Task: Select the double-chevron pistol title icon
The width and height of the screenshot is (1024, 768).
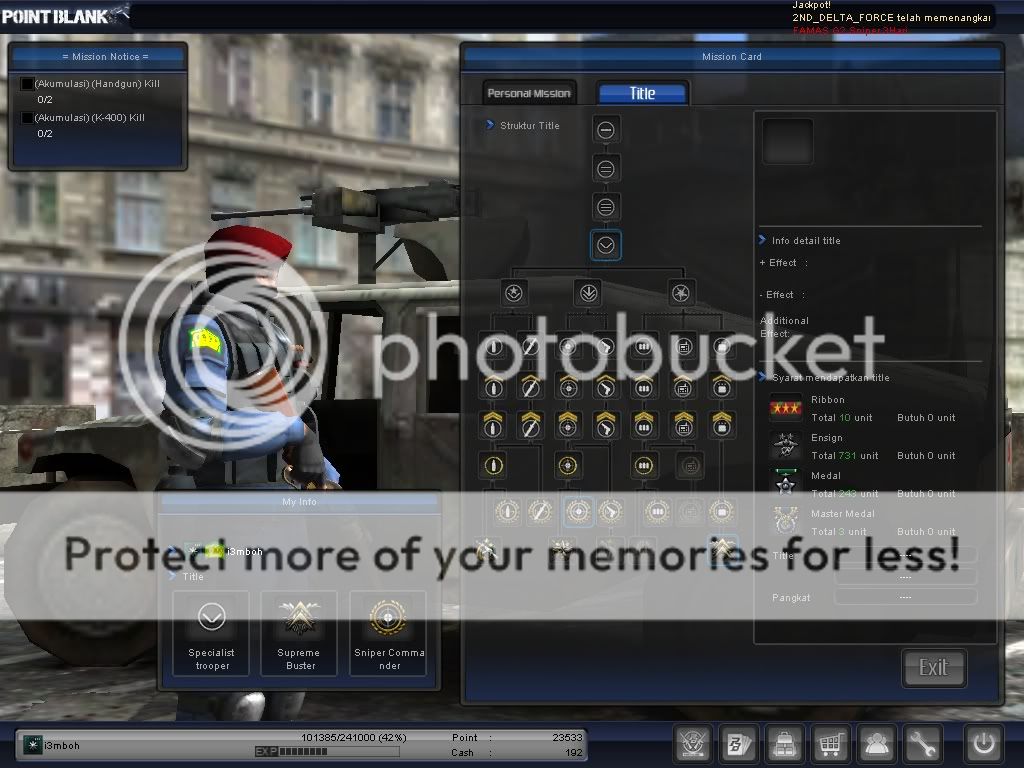Action: point(606,424)
